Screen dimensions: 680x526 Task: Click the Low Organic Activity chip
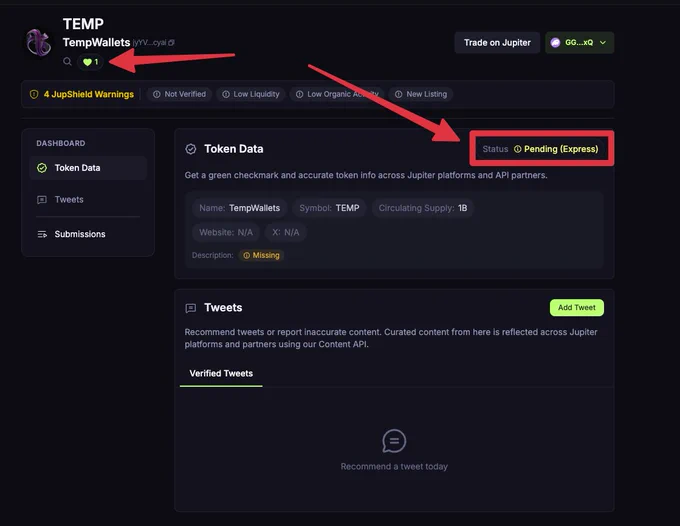pyautogui.click(x=337, y=94)
